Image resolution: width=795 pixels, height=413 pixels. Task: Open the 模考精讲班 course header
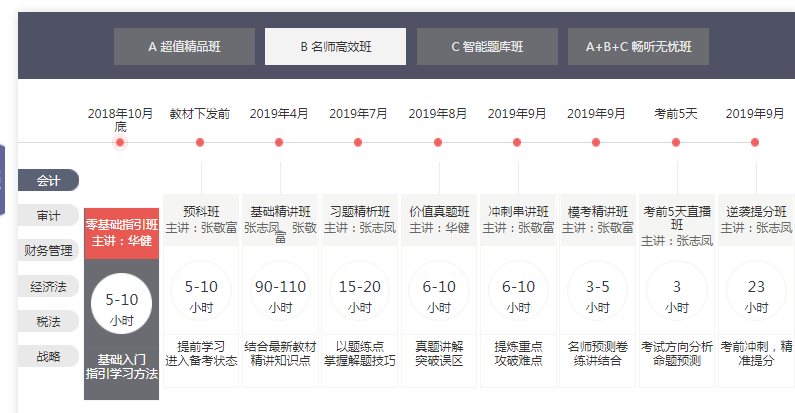(598, 219)
